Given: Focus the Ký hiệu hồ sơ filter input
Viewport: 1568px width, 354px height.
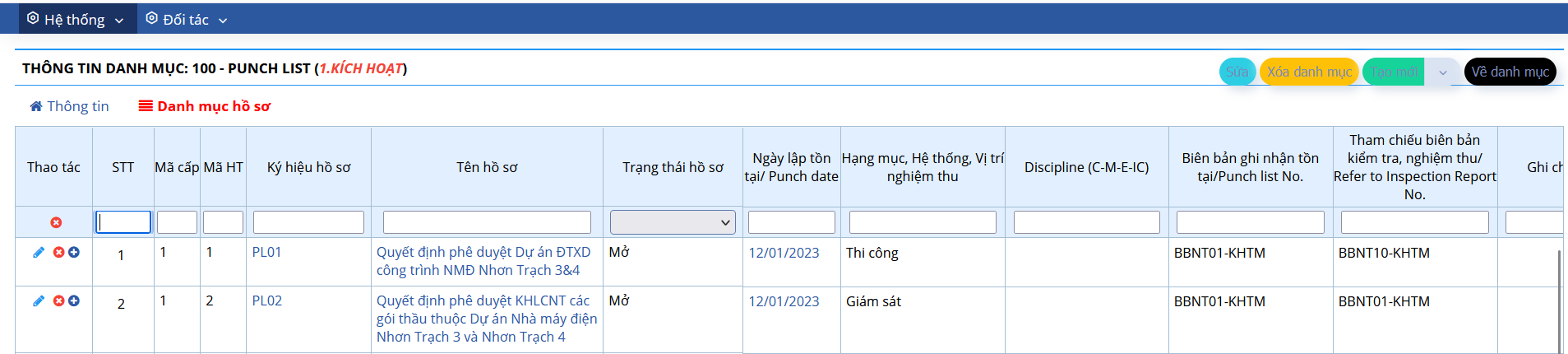Looking at the screenshot, I should [x=308, y=222].
